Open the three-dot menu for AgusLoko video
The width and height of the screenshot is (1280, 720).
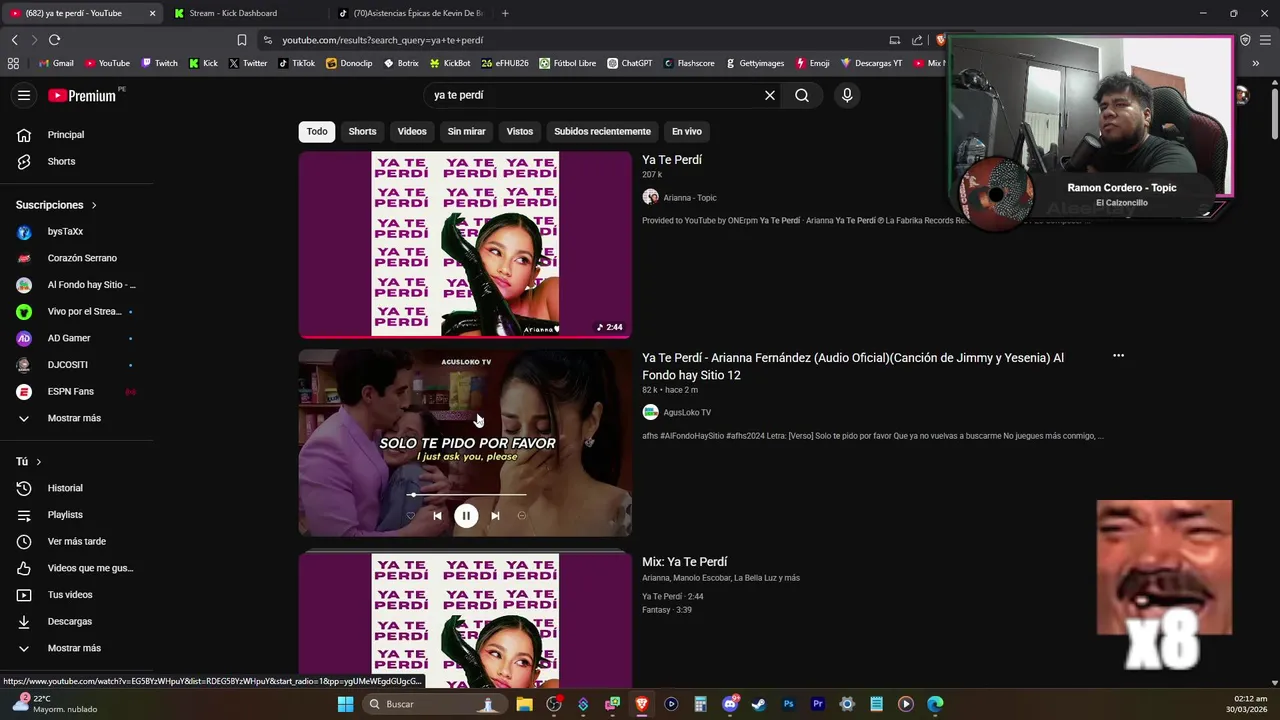[x=1118, y=355]
